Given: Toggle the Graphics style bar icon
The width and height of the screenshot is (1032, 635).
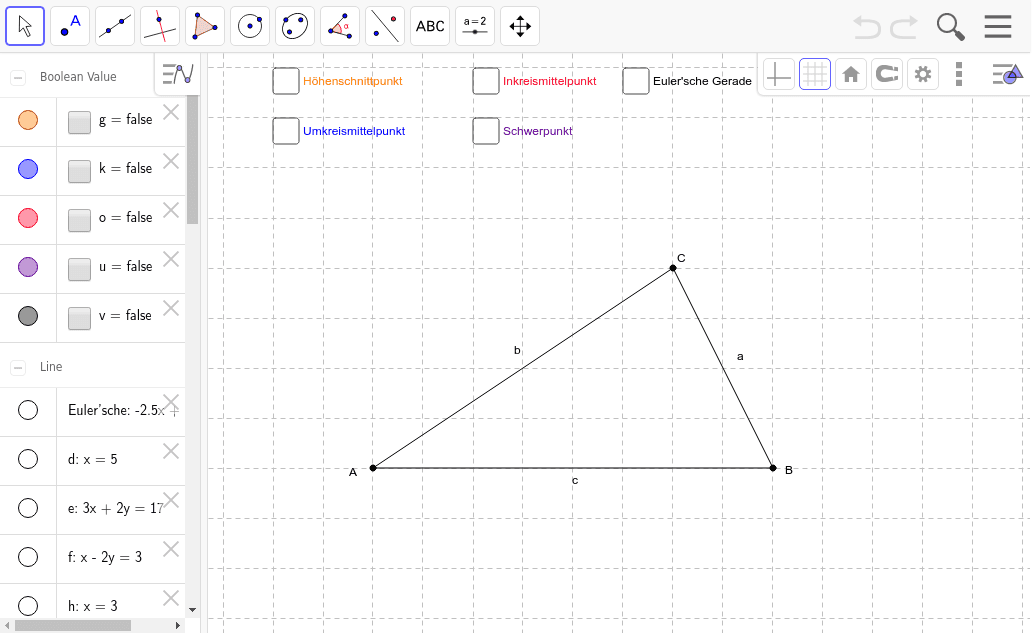Looking at the screenshot, I should coord(1007,74).
